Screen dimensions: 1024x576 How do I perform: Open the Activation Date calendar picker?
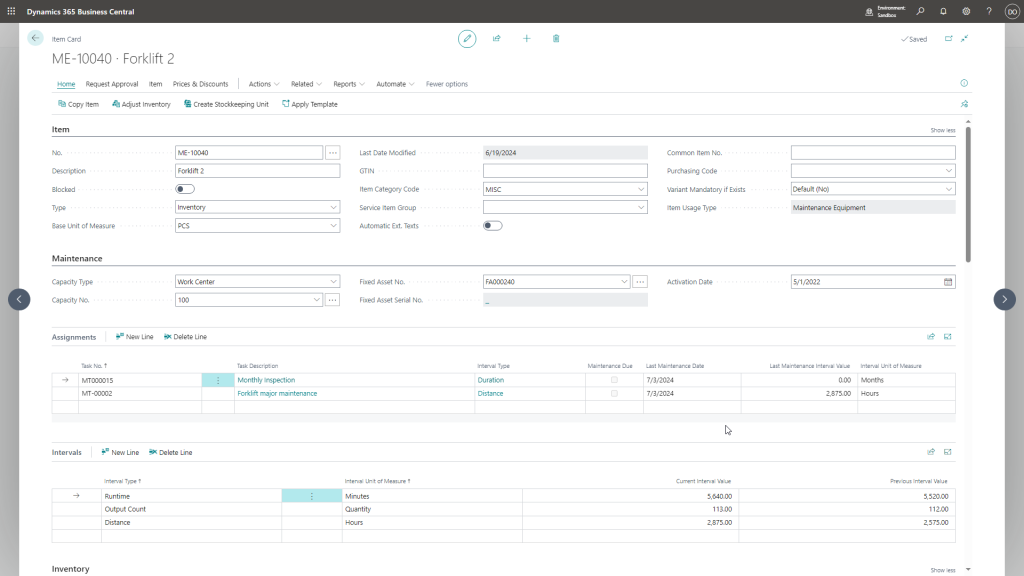(948, 281)
